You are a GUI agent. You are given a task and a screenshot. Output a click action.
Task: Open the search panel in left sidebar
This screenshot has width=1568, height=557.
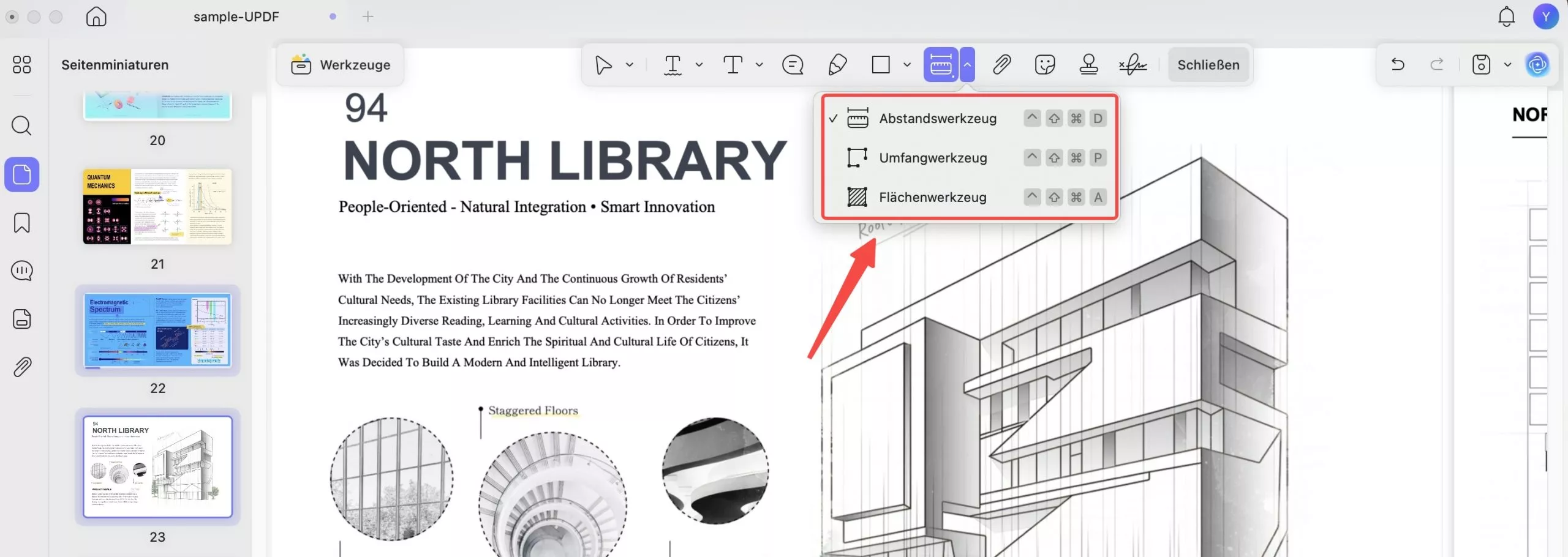[22, 125]
